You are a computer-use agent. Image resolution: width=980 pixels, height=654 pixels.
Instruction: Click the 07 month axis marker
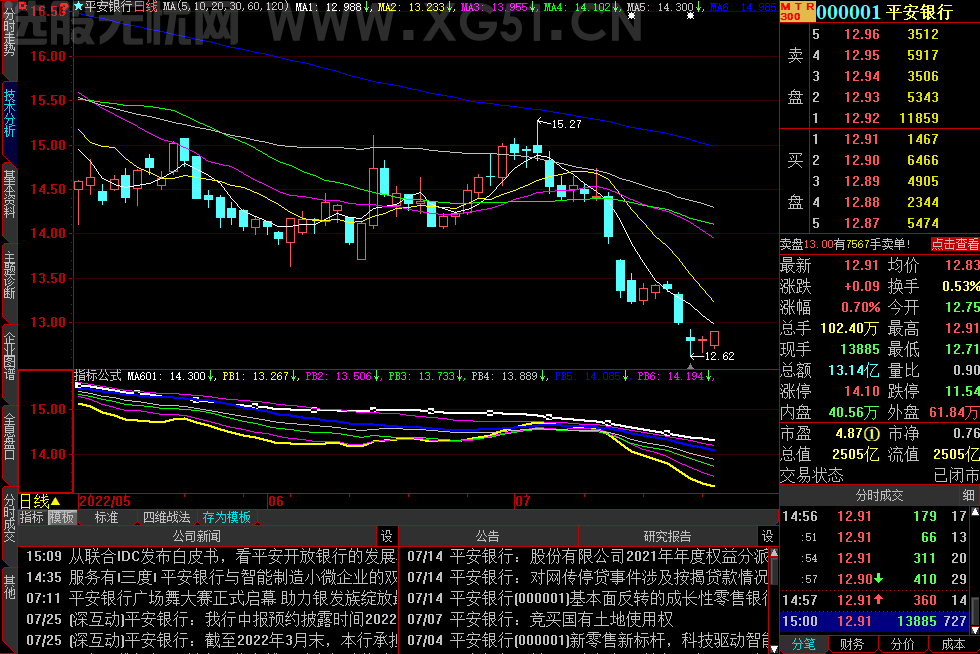pyautogui.click(x=522, y=501)
